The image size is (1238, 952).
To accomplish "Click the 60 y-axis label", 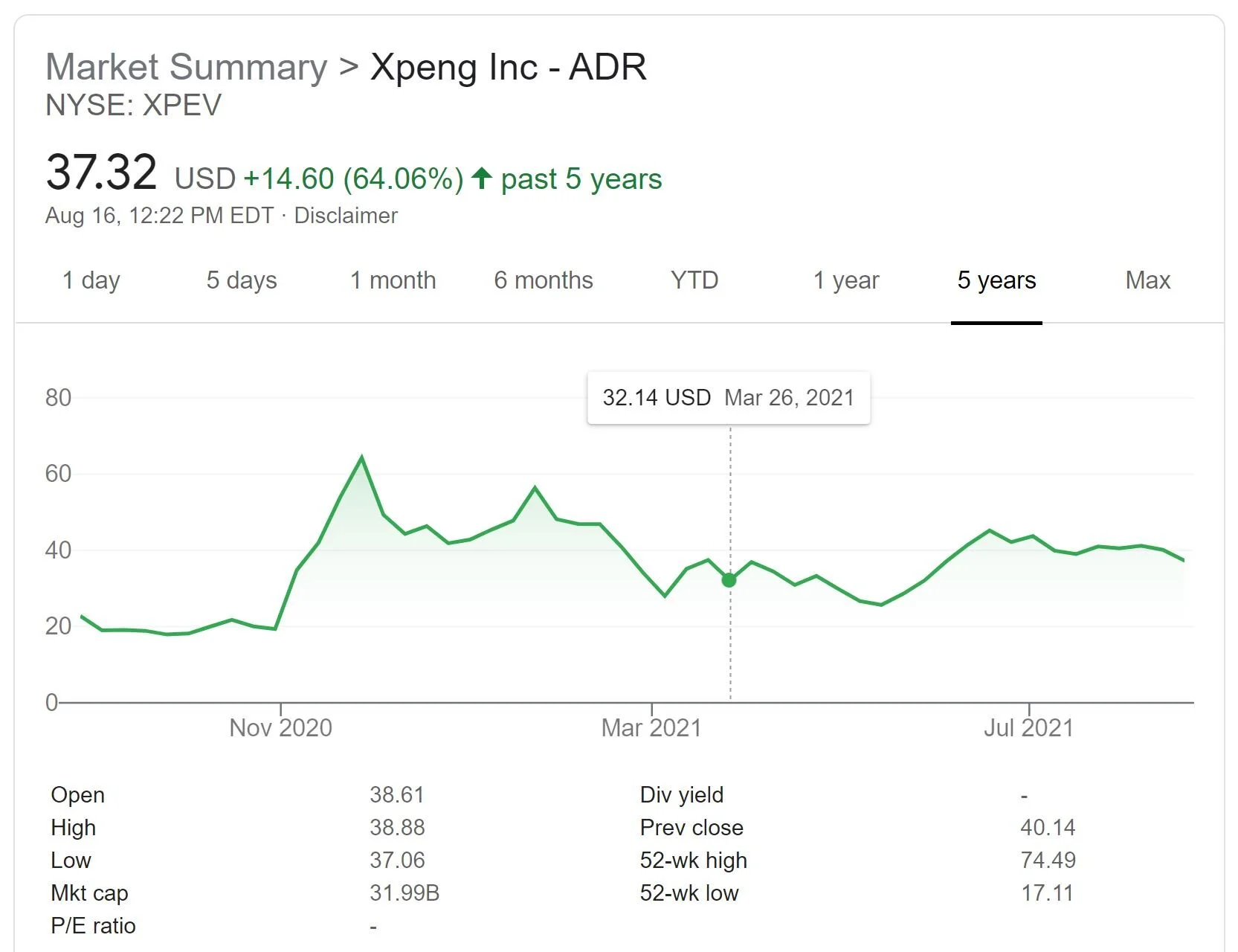I will point(58,474).
